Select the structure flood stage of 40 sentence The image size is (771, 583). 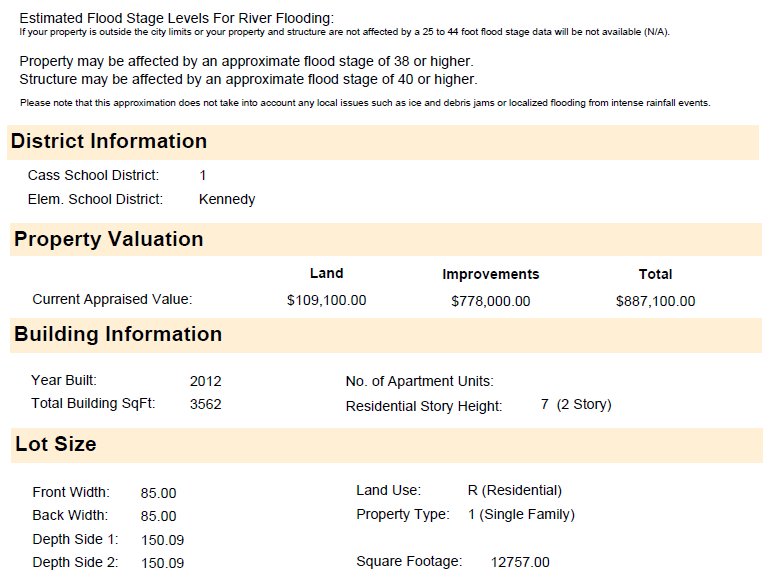(x=248, y=79)
